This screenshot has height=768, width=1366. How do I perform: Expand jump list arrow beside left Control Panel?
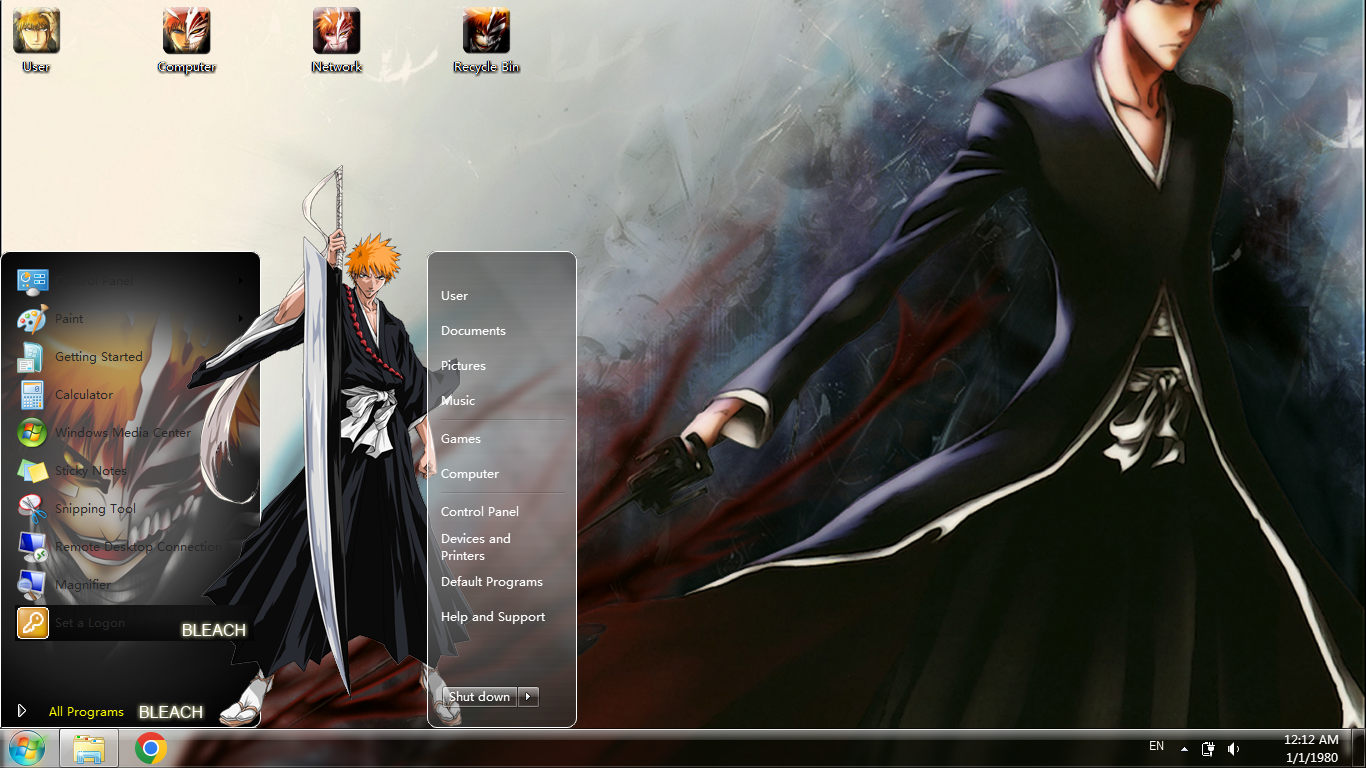(x=241, y=281)
